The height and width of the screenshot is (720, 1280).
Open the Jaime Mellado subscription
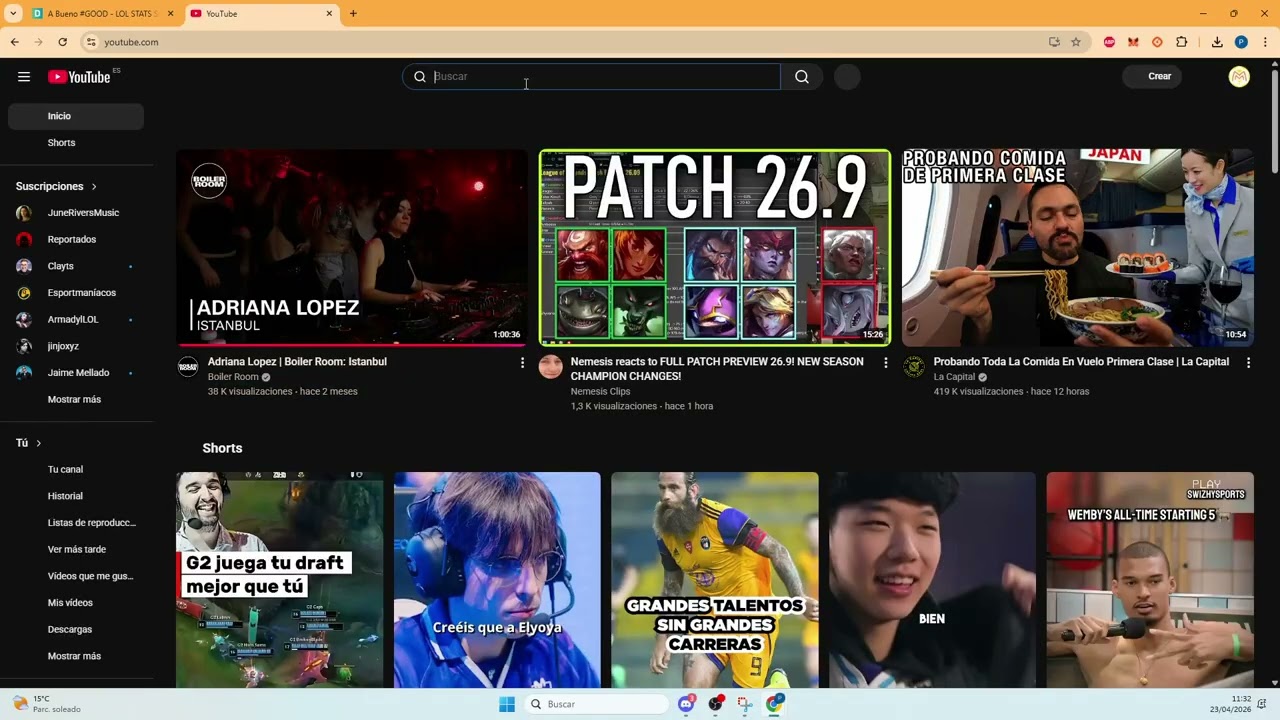point(76,373)
